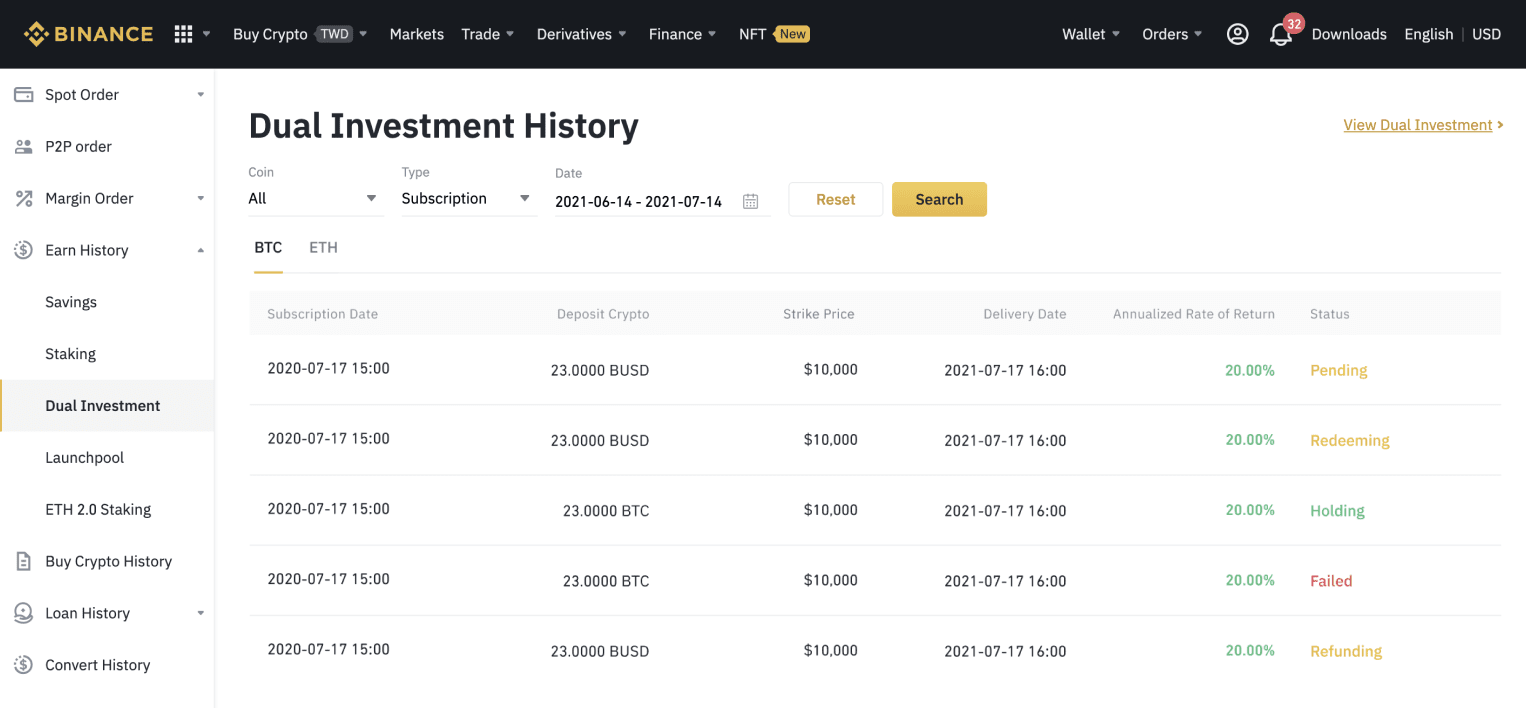
Task: Click the date range input field
Action: [x=662, y=201]
